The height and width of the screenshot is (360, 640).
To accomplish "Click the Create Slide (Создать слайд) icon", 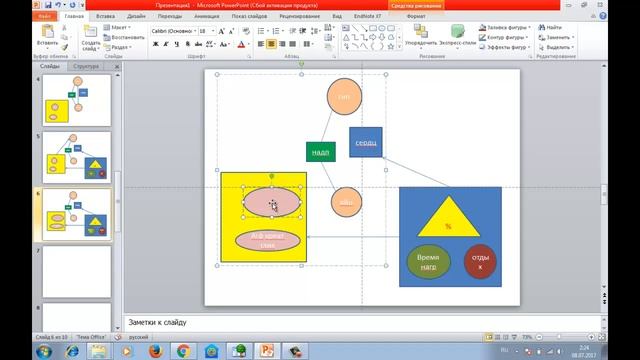I will point(90,32).
